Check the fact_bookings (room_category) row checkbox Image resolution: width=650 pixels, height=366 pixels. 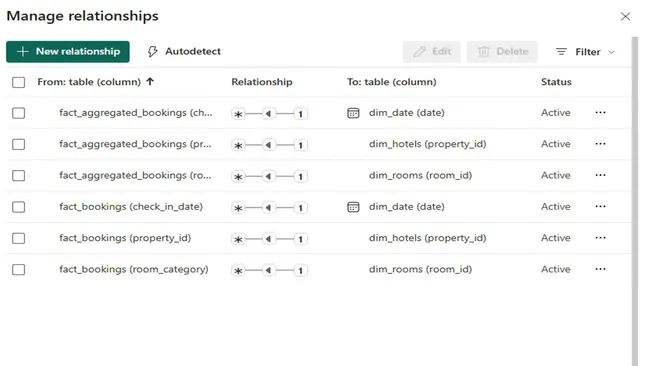19,270
